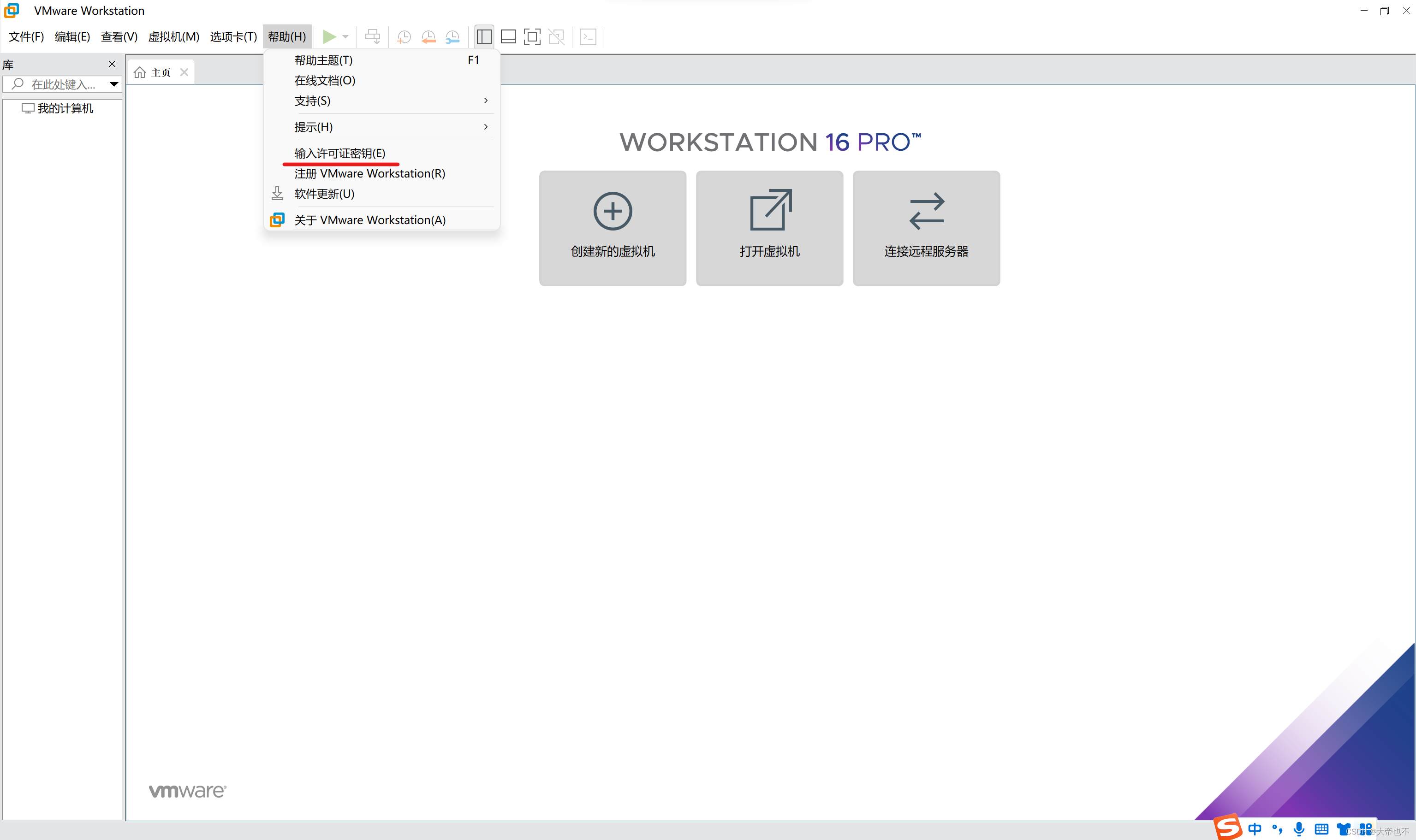Open the power options dropdown arrow

pos(345,37)
